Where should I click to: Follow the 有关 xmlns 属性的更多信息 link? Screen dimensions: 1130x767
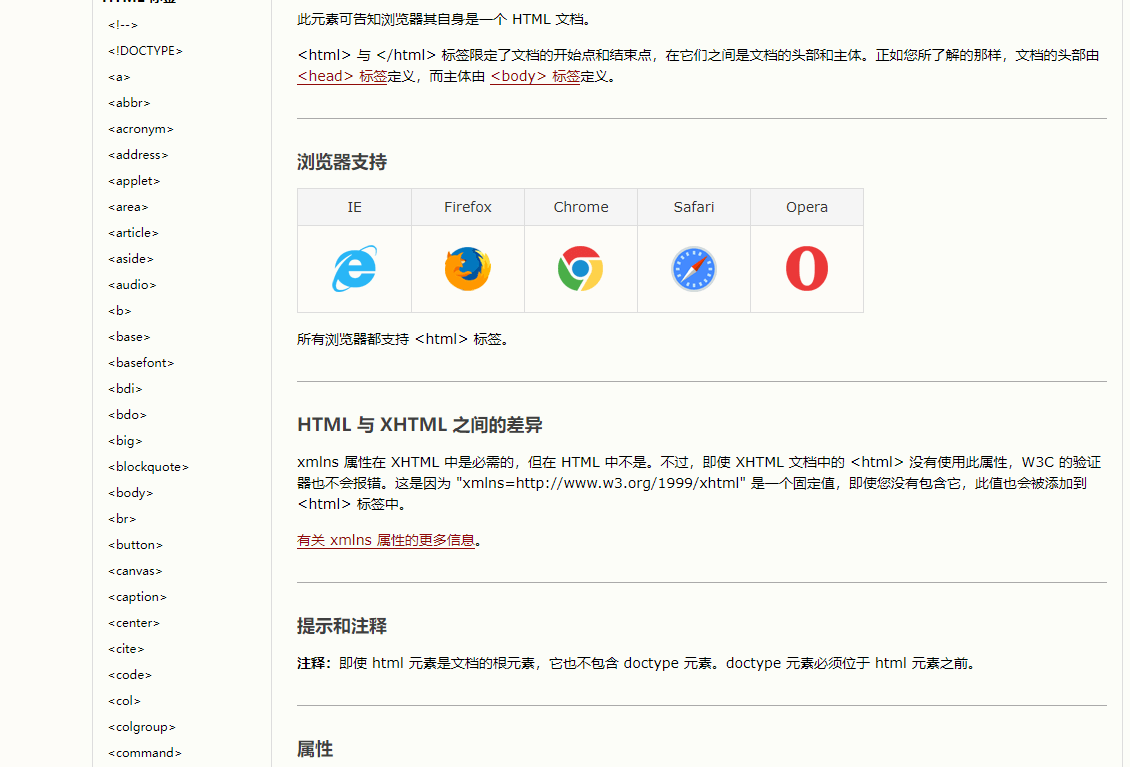pos(386,540)
